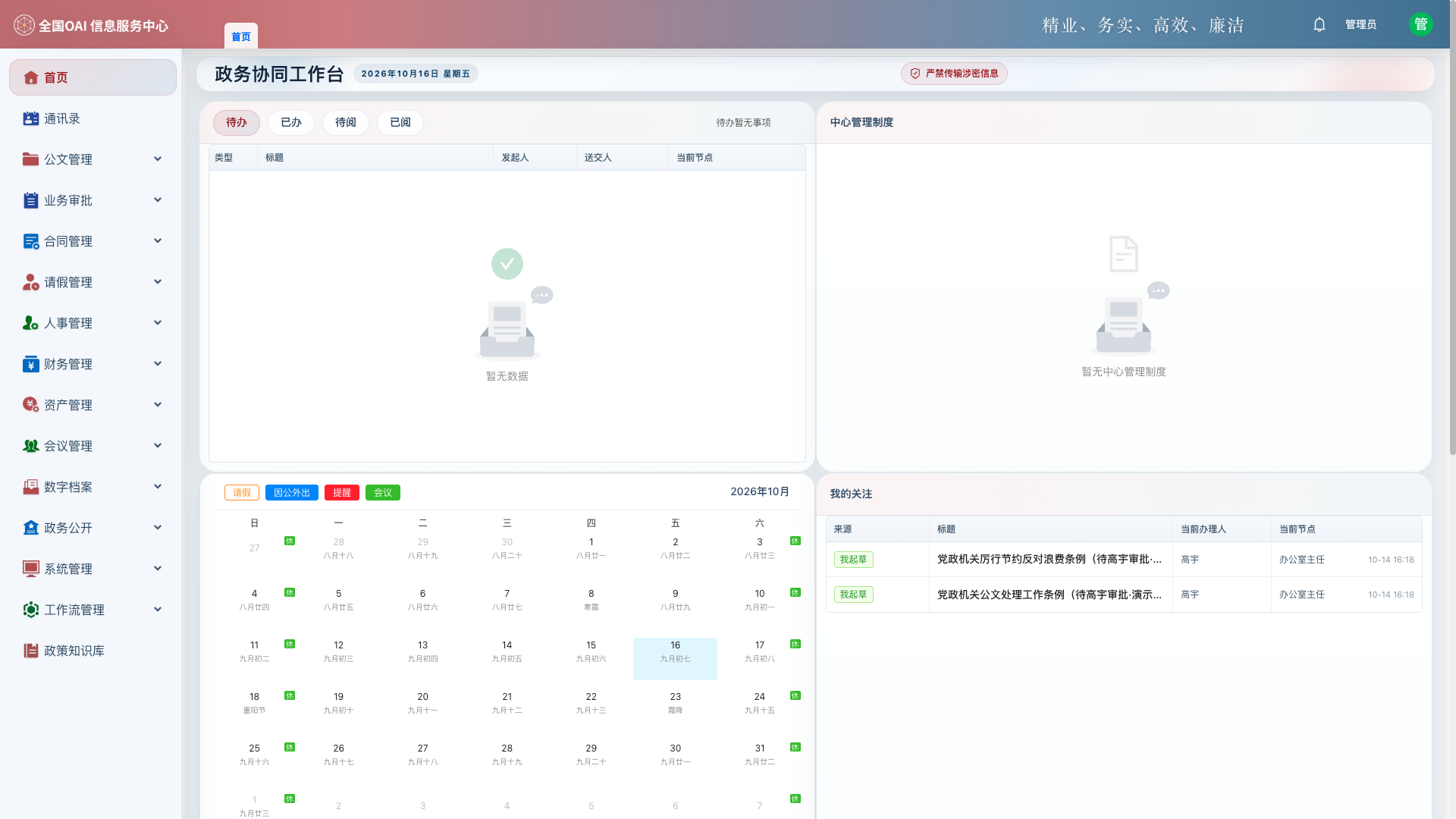The image size is (1456, 819).
Task: Click the 管理员 username label
Action: point(1360,25)
